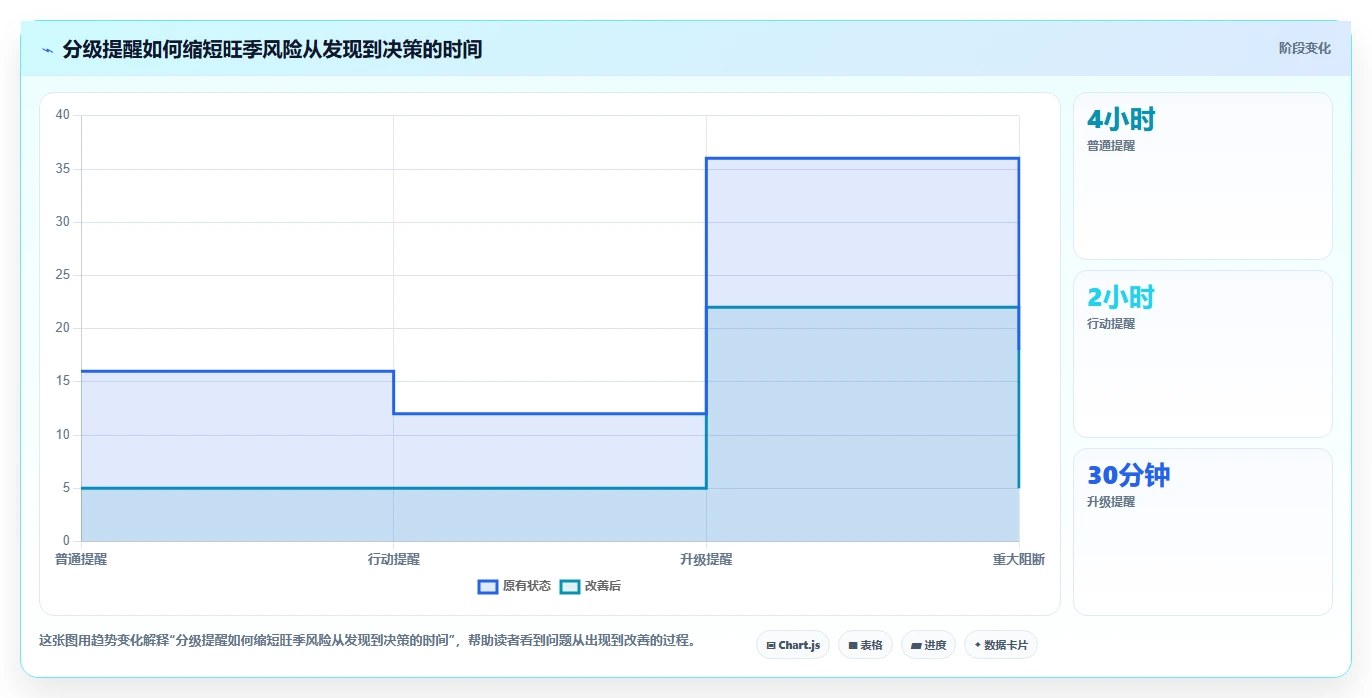Toggle the 原有状态 legend swatch
Image resolution: width=1372 pixels, height=698 pixels.
pos(488,586)
